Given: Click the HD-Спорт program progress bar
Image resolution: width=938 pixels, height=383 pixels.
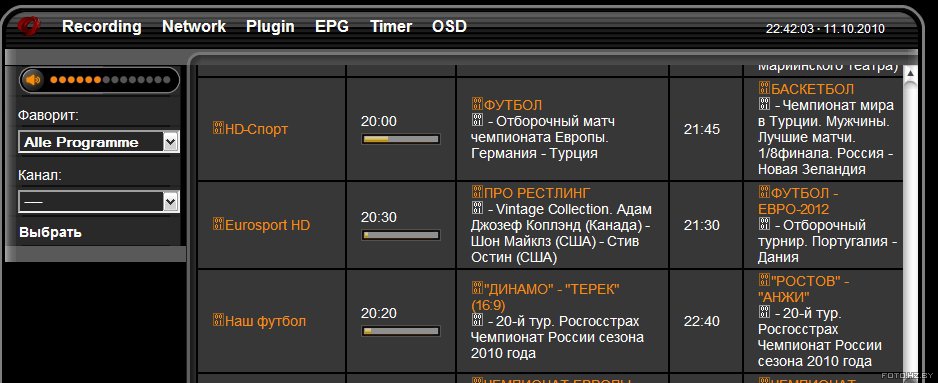Looking at the screenshot, I should tap(401, 139).
